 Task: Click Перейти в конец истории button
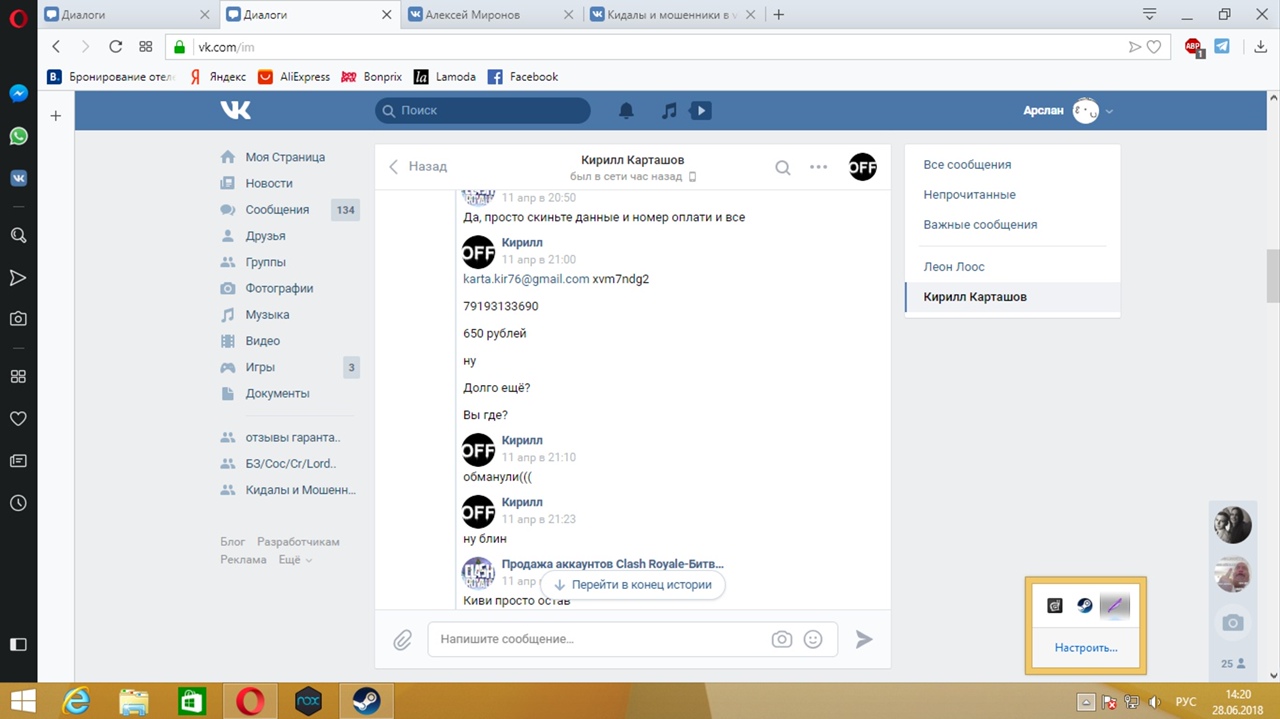point(632,585)
